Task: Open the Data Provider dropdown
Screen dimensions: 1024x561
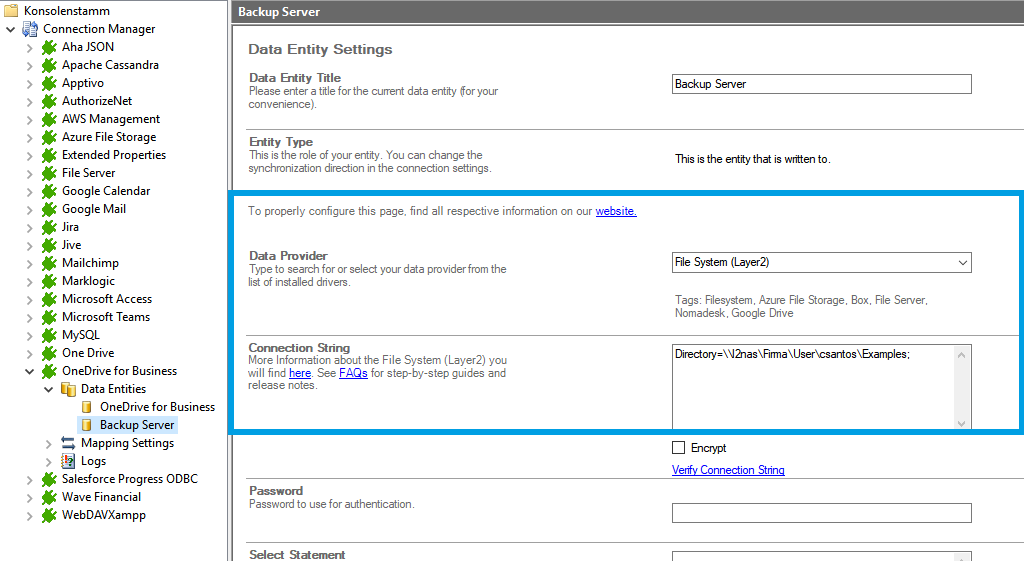Action: tap(962, 263)
